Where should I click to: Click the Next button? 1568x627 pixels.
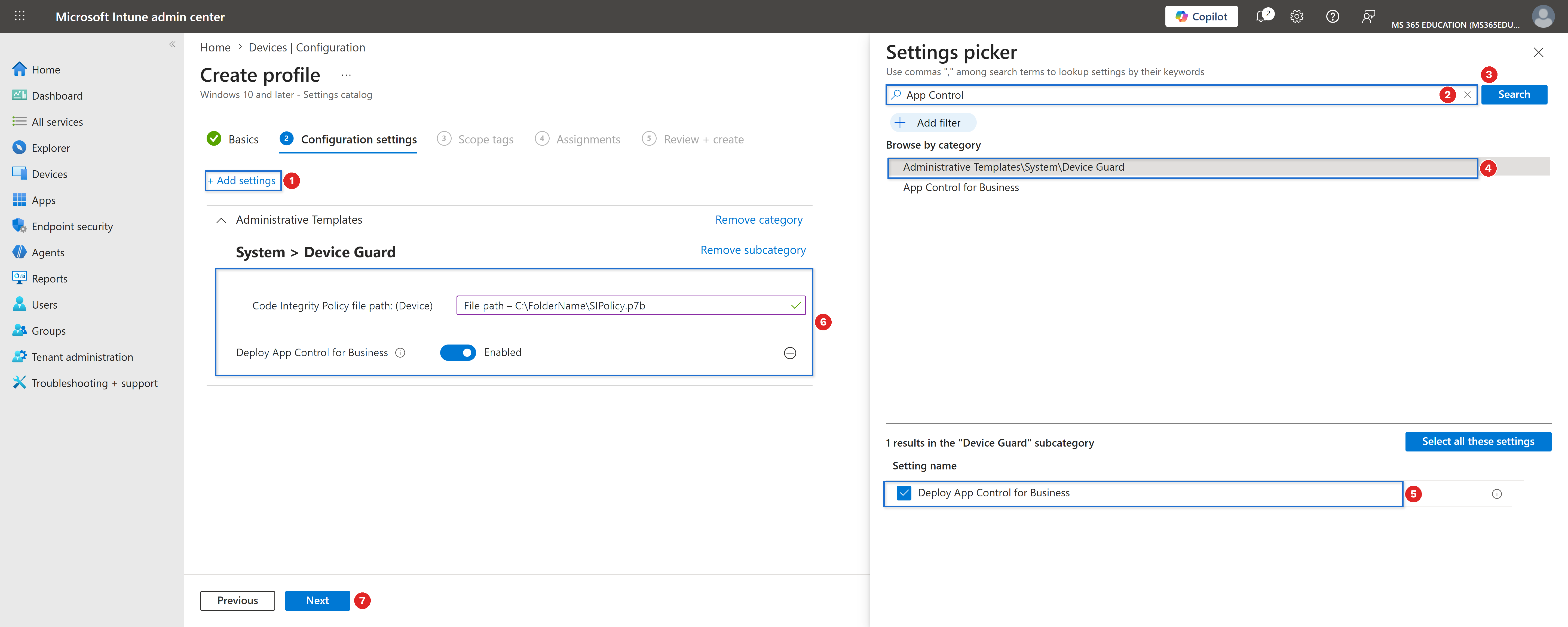point(317,600)
